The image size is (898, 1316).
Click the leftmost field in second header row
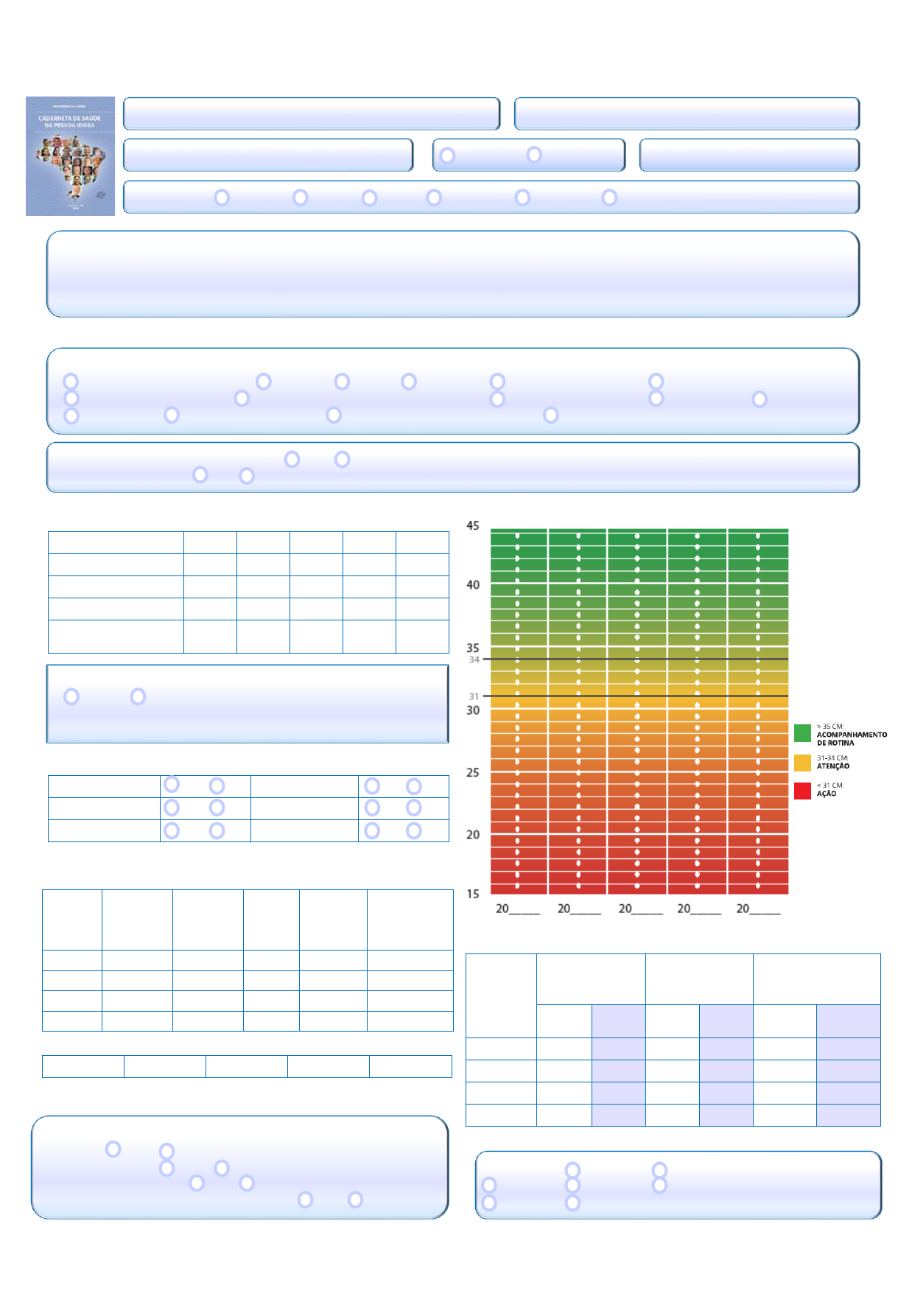(268, 155)
